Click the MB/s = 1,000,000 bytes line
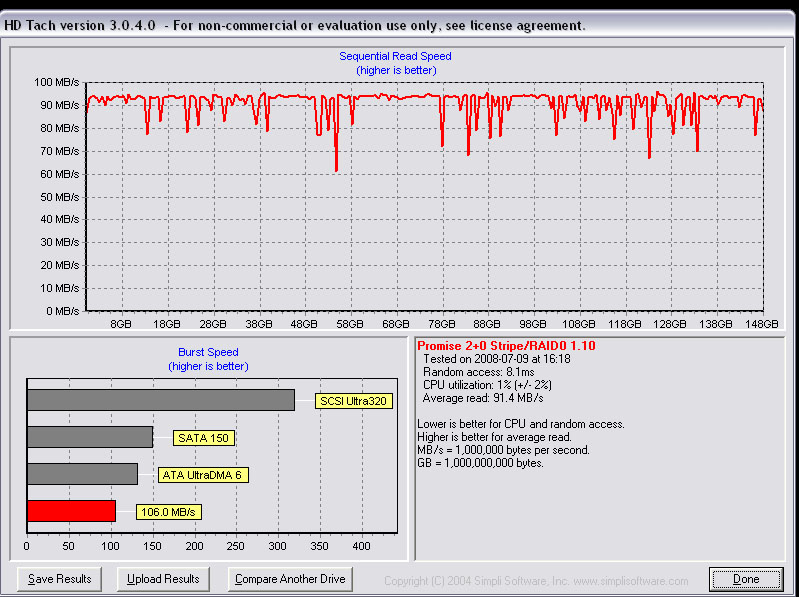Viewport: 799px width, 597px height. [x=503, y=450]
